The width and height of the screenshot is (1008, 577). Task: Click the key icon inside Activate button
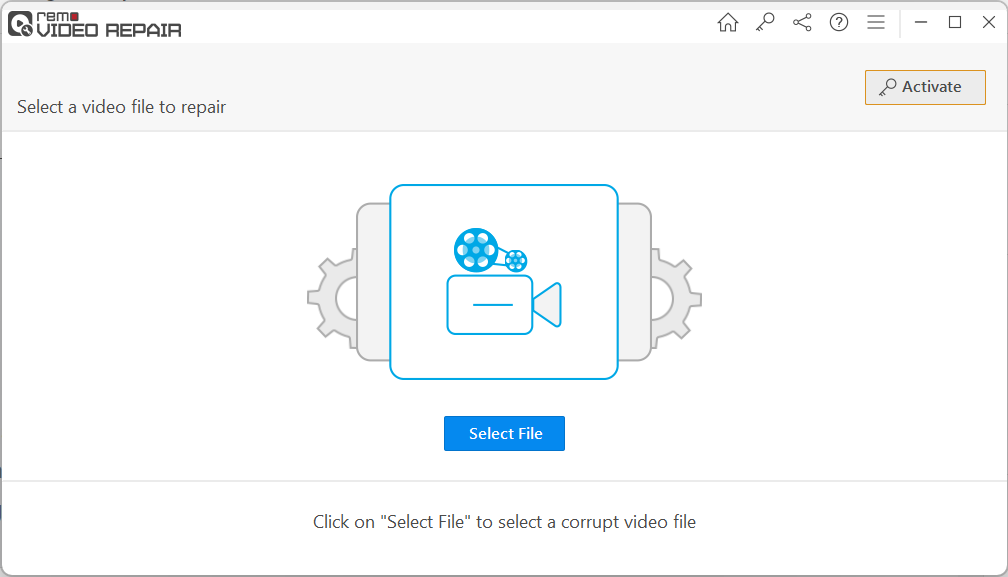point(888,87)
